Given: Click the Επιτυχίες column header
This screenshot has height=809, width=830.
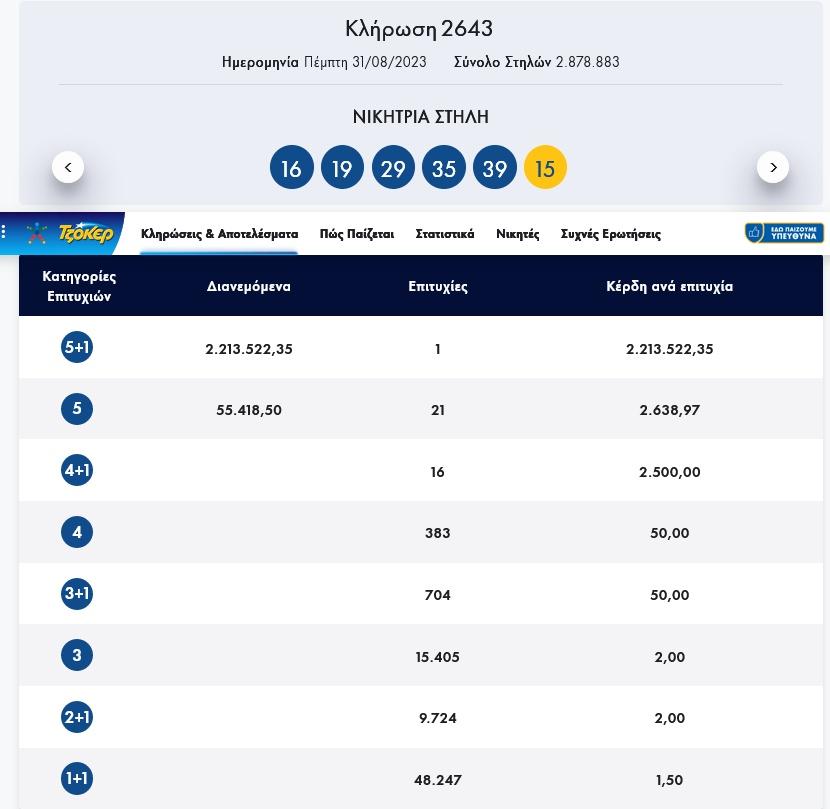Looking at the screenshot, I should [438, 286].
